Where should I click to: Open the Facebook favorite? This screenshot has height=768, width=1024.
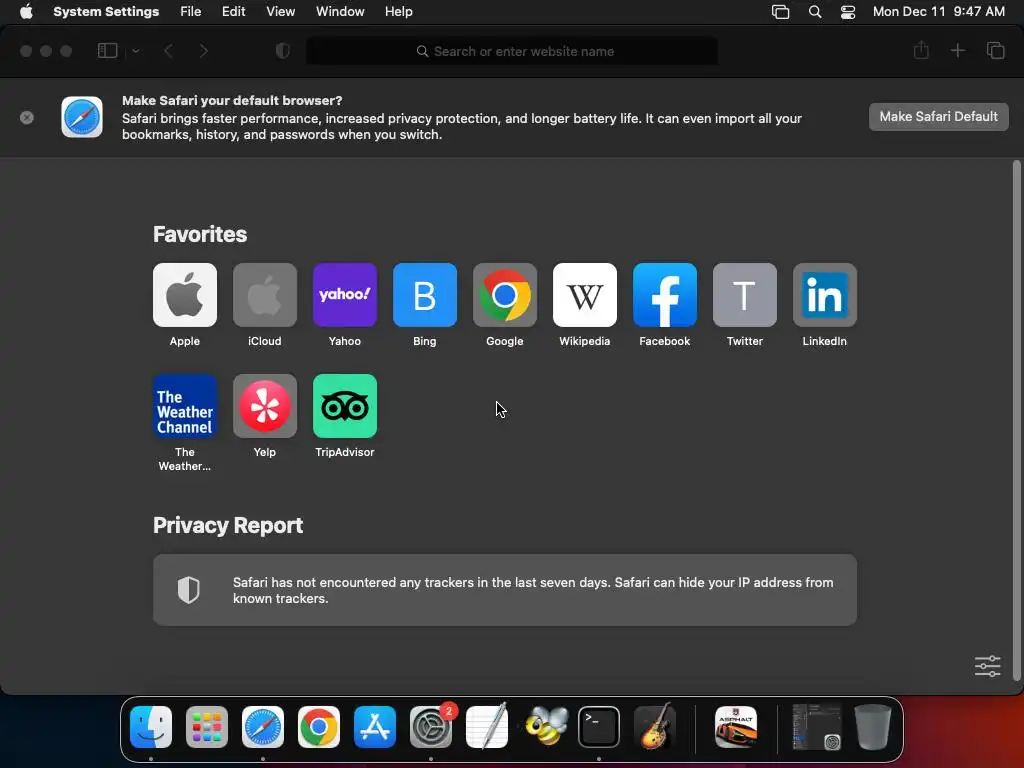pyautogui.click(x=665, y=295)
